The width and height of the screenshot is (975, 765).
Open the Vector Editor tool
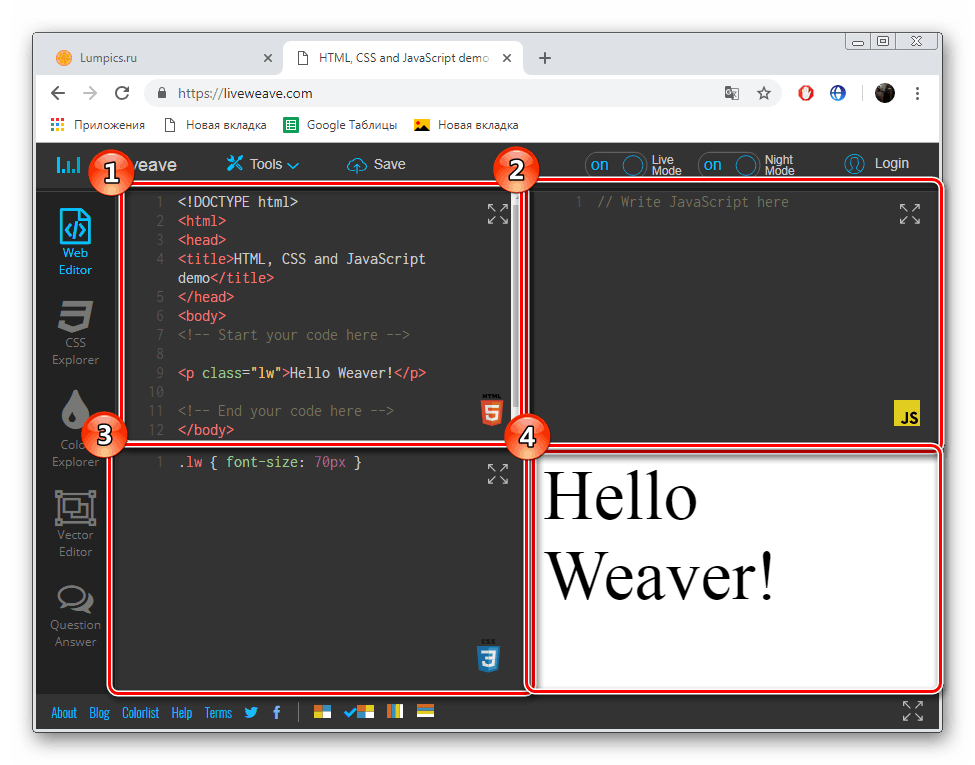click(75, 524)
